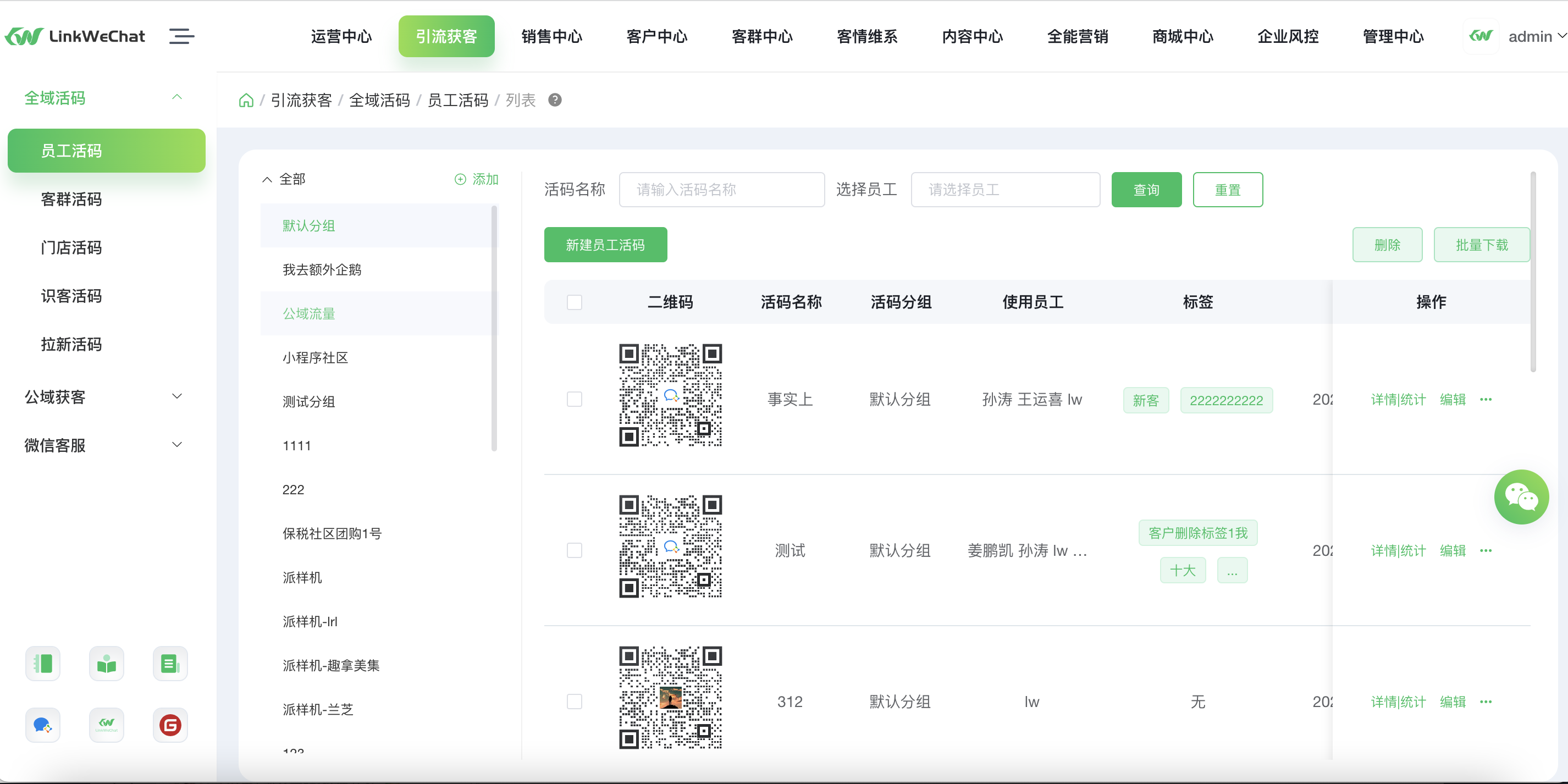This screenshot has height=784, width=1568.
Task: Open the documentation book icon in the sidebar
Action: coord(107,664)
